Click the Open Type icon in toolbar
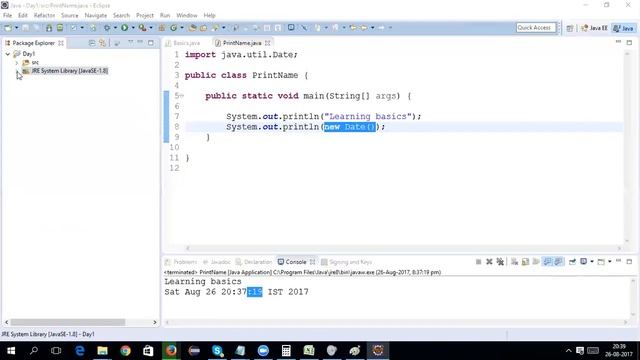640x360 pixels. point(192,28)
